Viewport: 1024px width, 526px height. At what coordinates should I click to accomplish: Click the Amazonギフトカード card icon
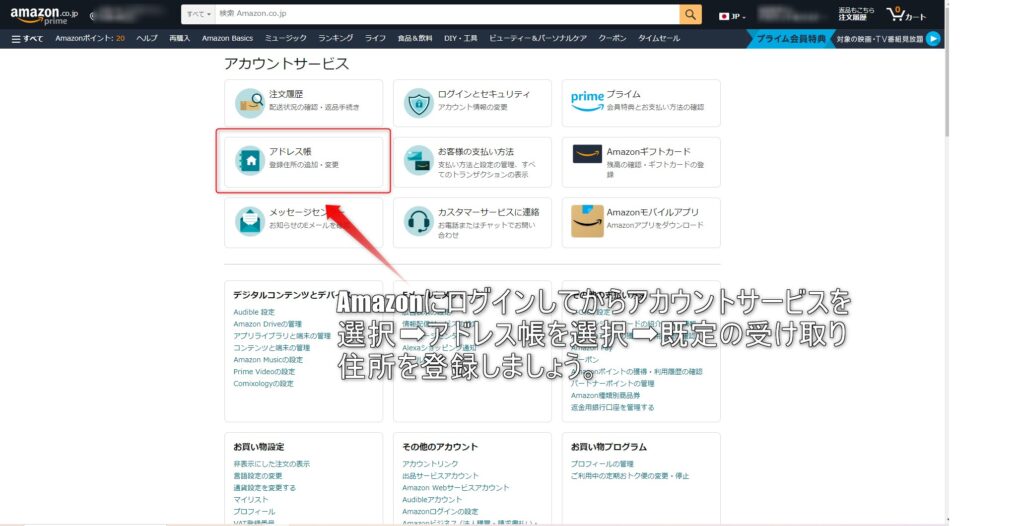587,154
